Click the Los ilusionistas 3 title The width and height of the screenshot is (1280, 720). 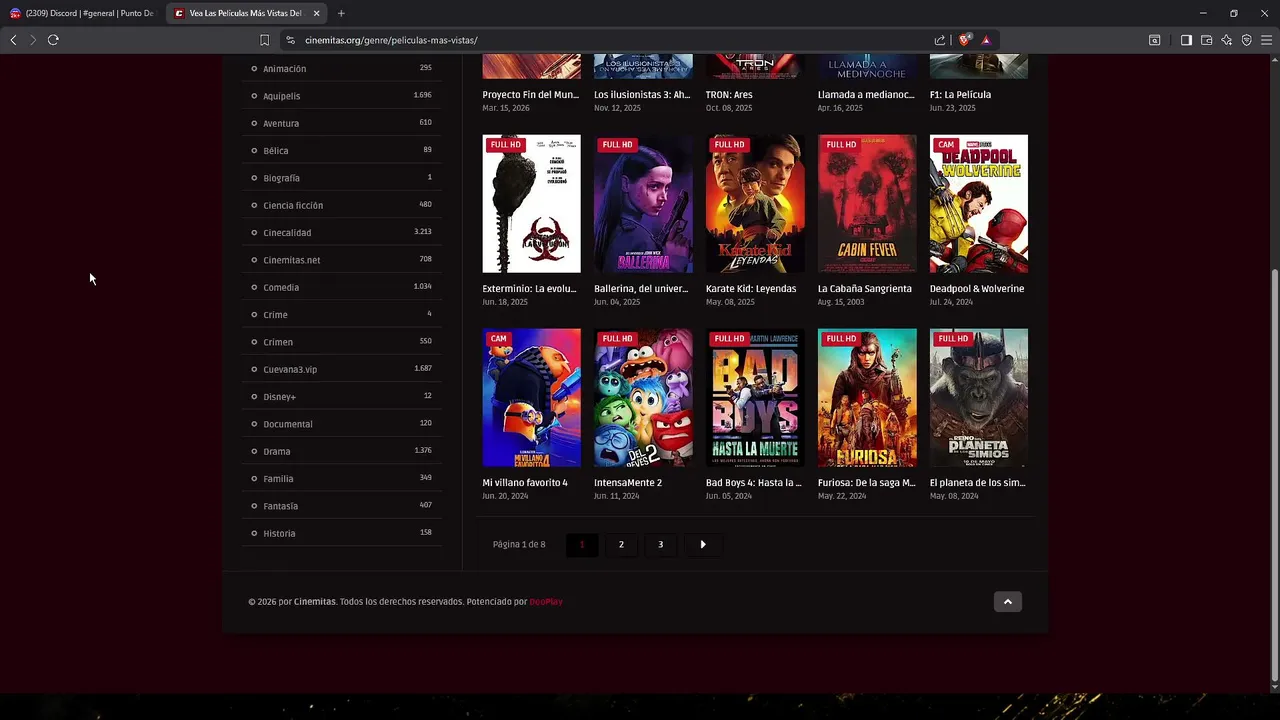click(x=642, y=95)
